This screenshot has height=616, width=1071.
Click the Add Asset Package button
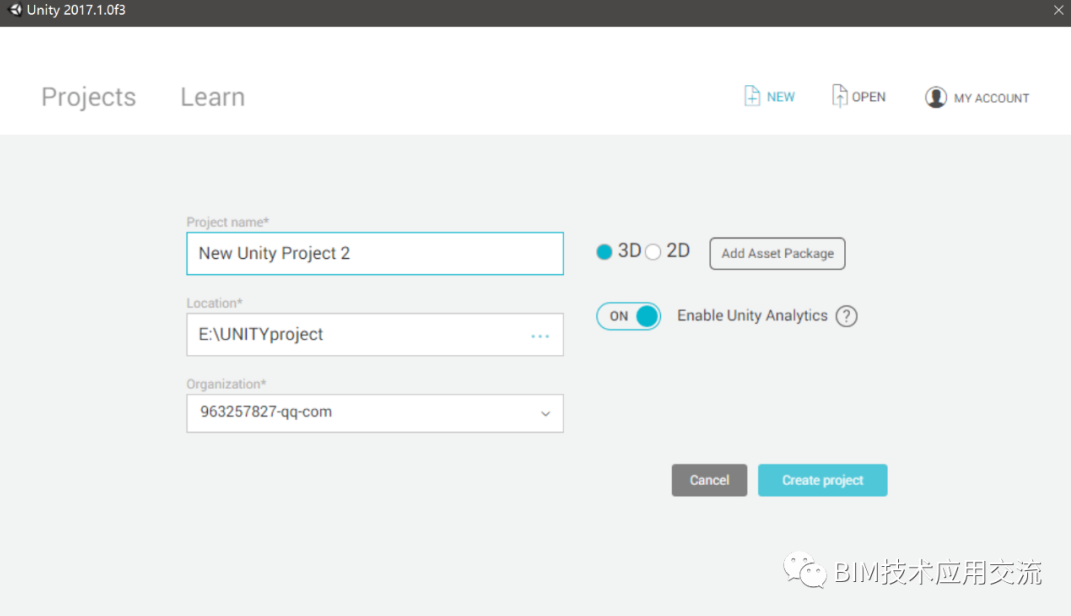pyautogui.click(x=777, y=253)
